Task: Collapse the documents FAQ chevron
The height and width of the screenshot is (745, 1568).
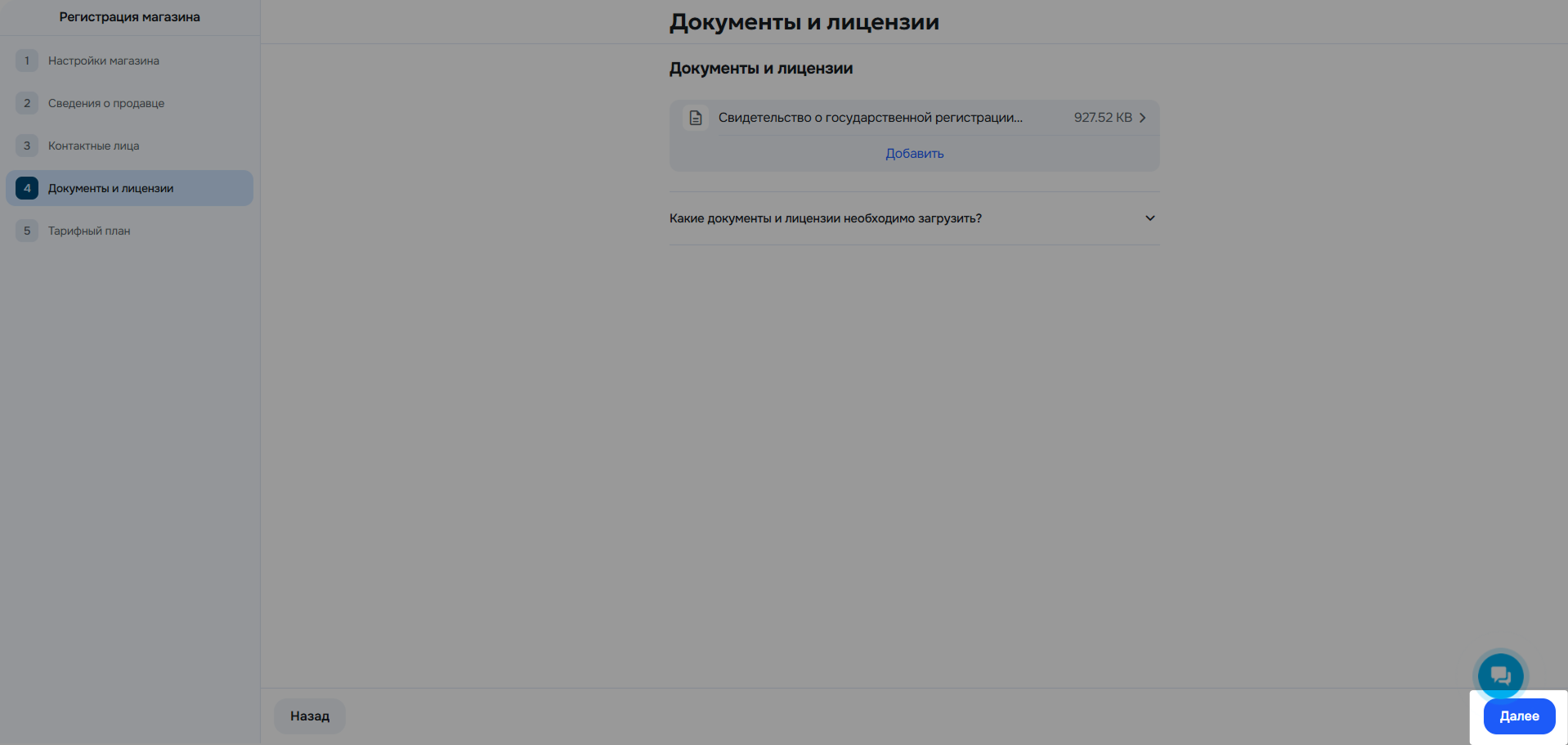Action: (x=1149, y=218)
